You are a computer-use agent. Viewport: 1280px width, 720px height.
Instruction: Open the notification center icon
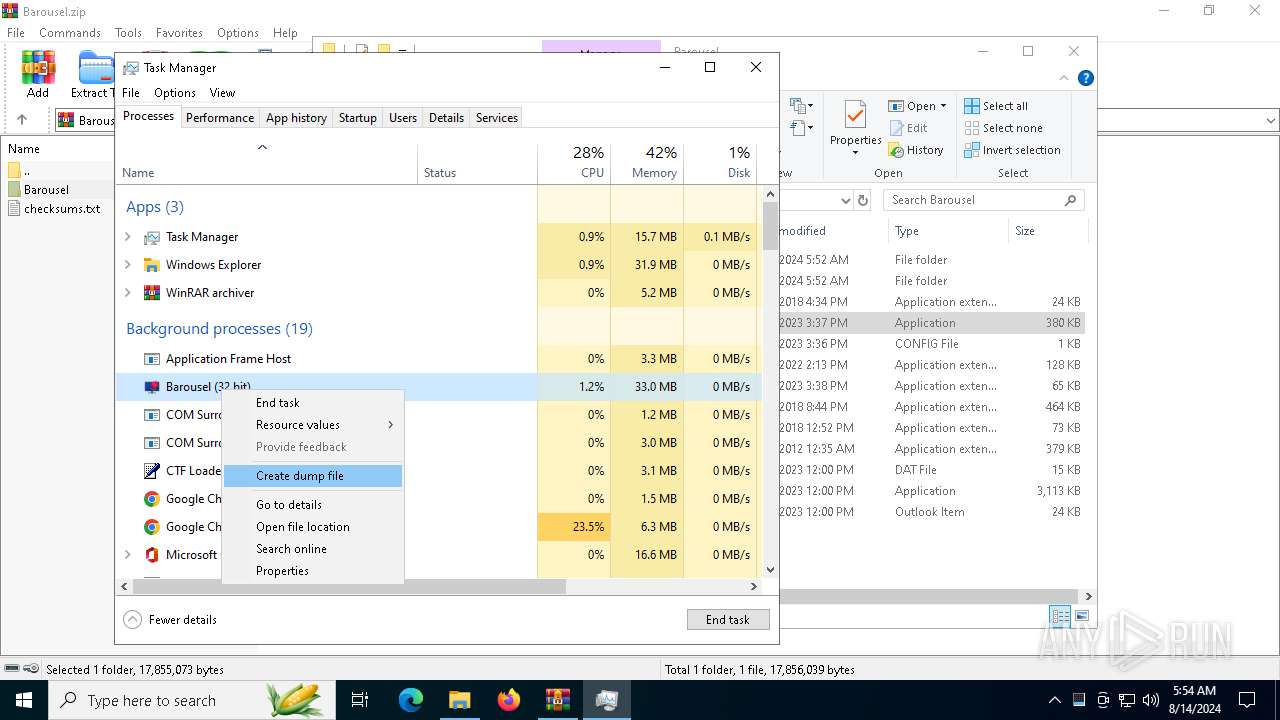click(1247, 700)
